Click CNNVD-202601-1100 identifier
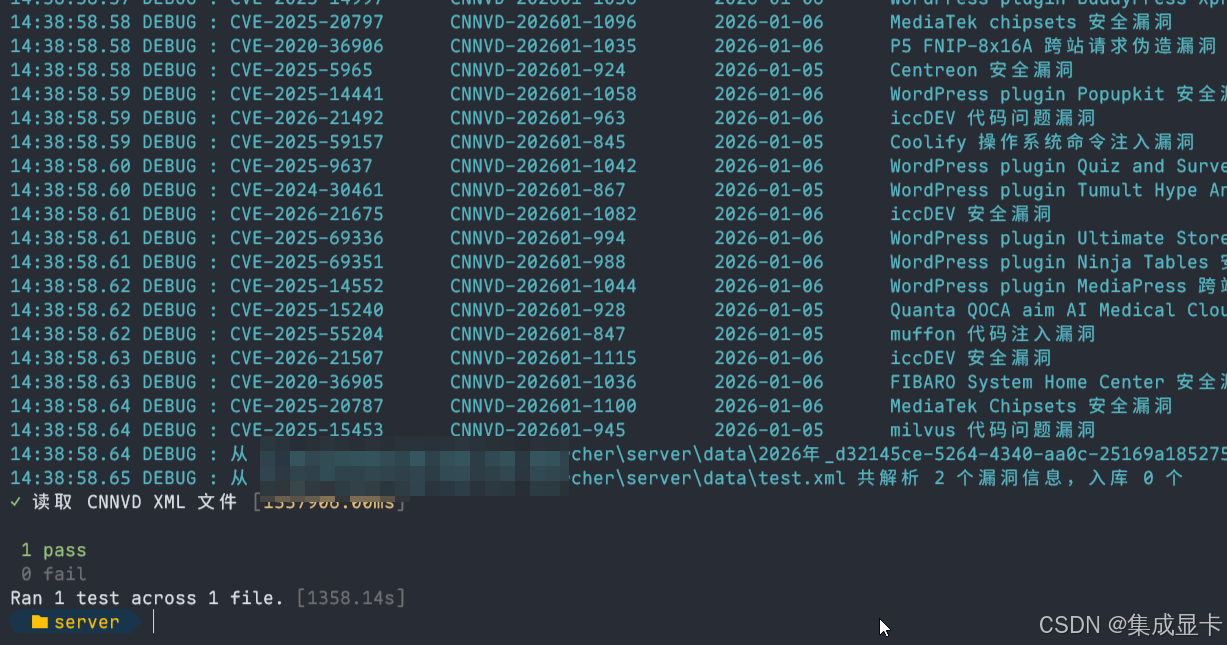Screen dimensions: 1227x645 543,406
